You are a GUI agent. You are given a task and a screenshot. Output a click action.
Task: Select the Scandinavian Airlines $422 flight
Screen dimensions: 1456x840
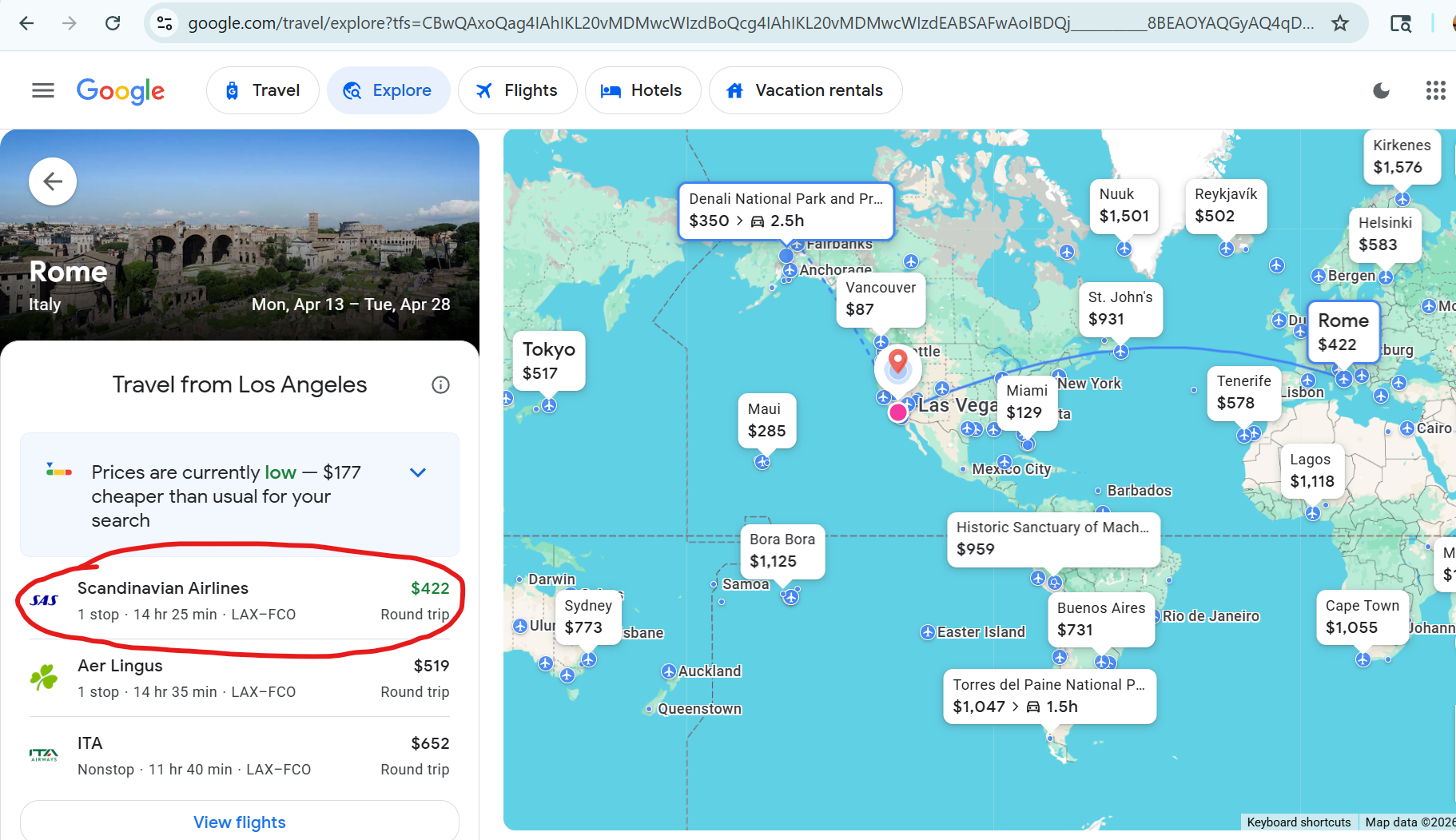click(240, 601)
